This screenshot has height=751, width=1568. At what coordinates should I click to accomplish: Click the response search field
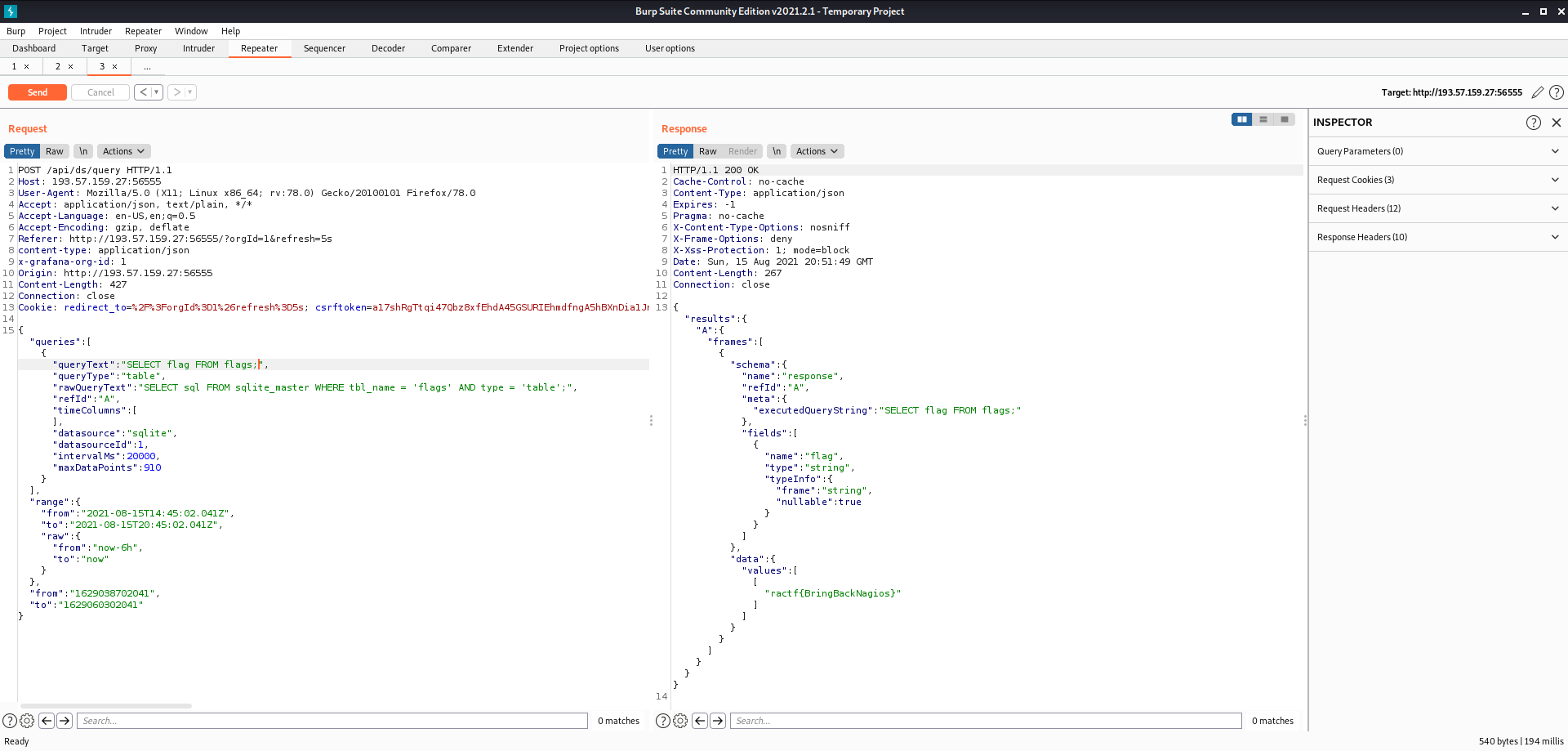pos(986,721)
